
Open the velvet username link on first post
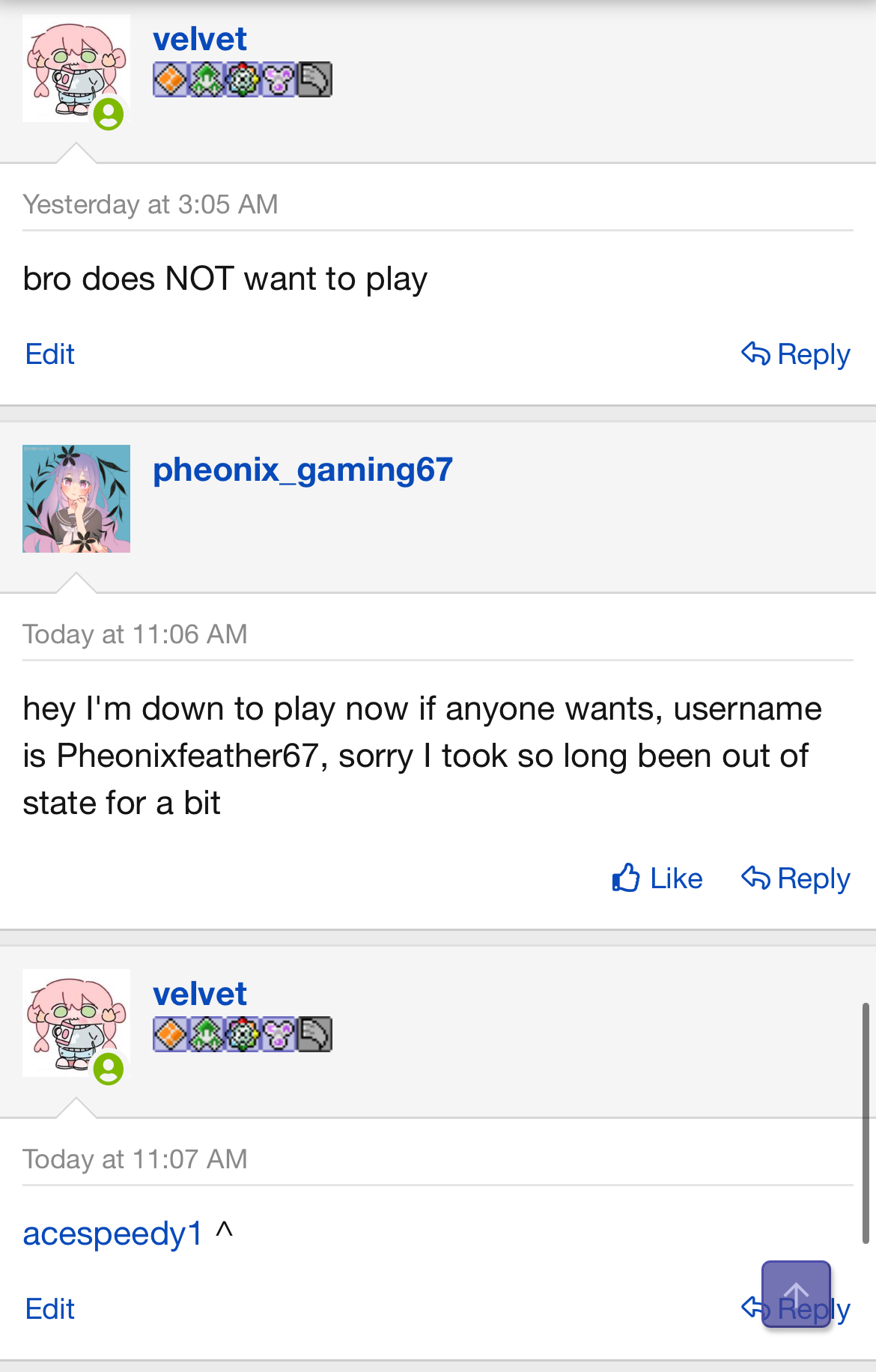(x=200, y=39)
